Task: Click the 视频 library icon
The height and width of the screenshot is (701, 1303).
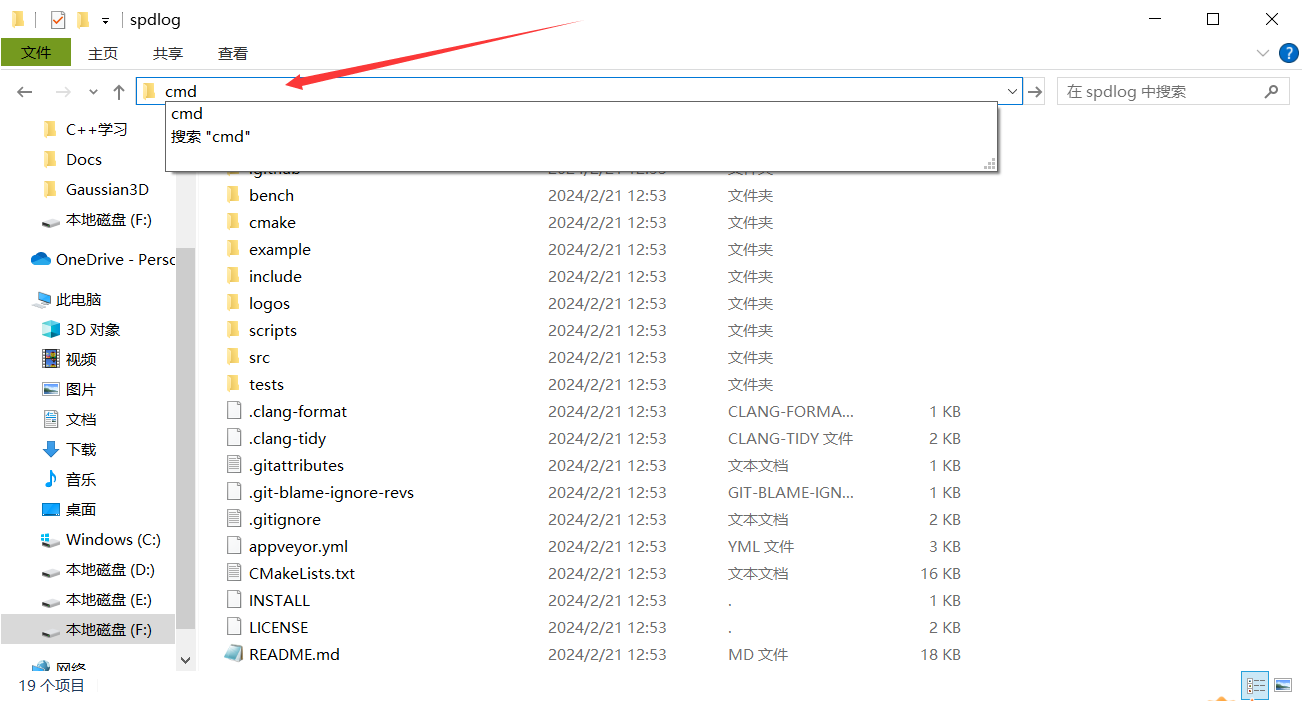Action: [51, 359]
